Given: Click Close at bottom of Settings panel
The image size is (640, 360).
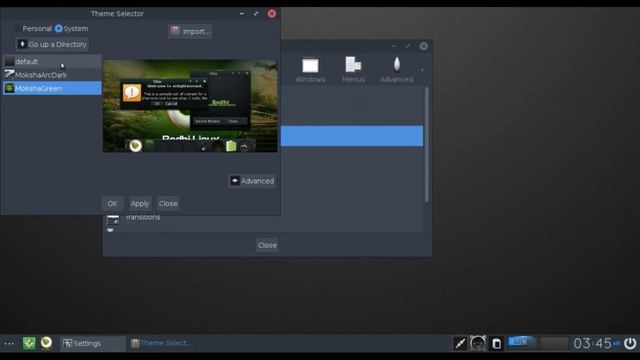Looking at the screenshot, I should coord(267,245).
